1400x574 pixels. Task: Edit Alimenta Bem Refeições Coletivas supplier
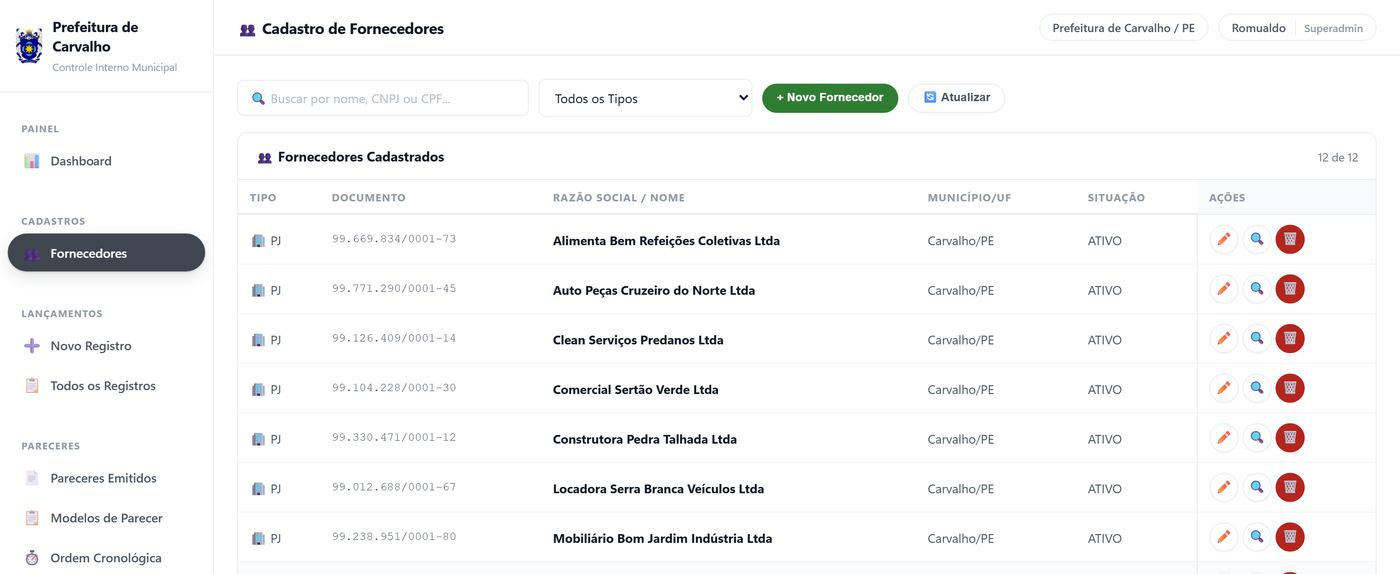[x=1224, y=240]
